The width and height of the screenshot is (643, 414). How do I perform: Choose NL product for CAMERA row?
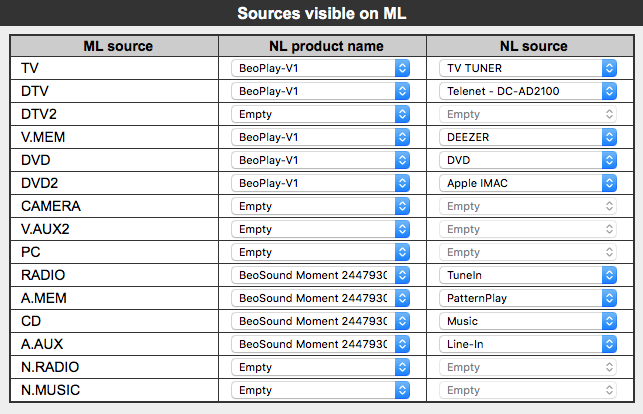[x=320, y=206]
